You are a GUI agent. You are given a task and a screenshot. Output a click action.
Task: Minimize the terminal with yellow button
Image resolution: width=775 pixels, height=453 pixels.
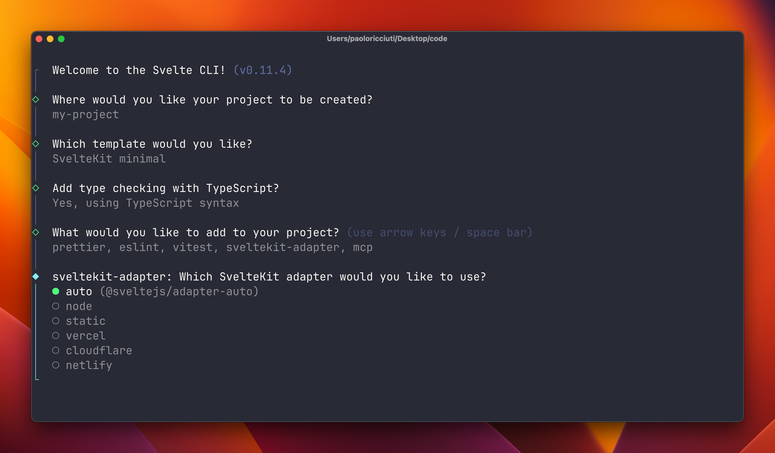(x=50, y=39)
